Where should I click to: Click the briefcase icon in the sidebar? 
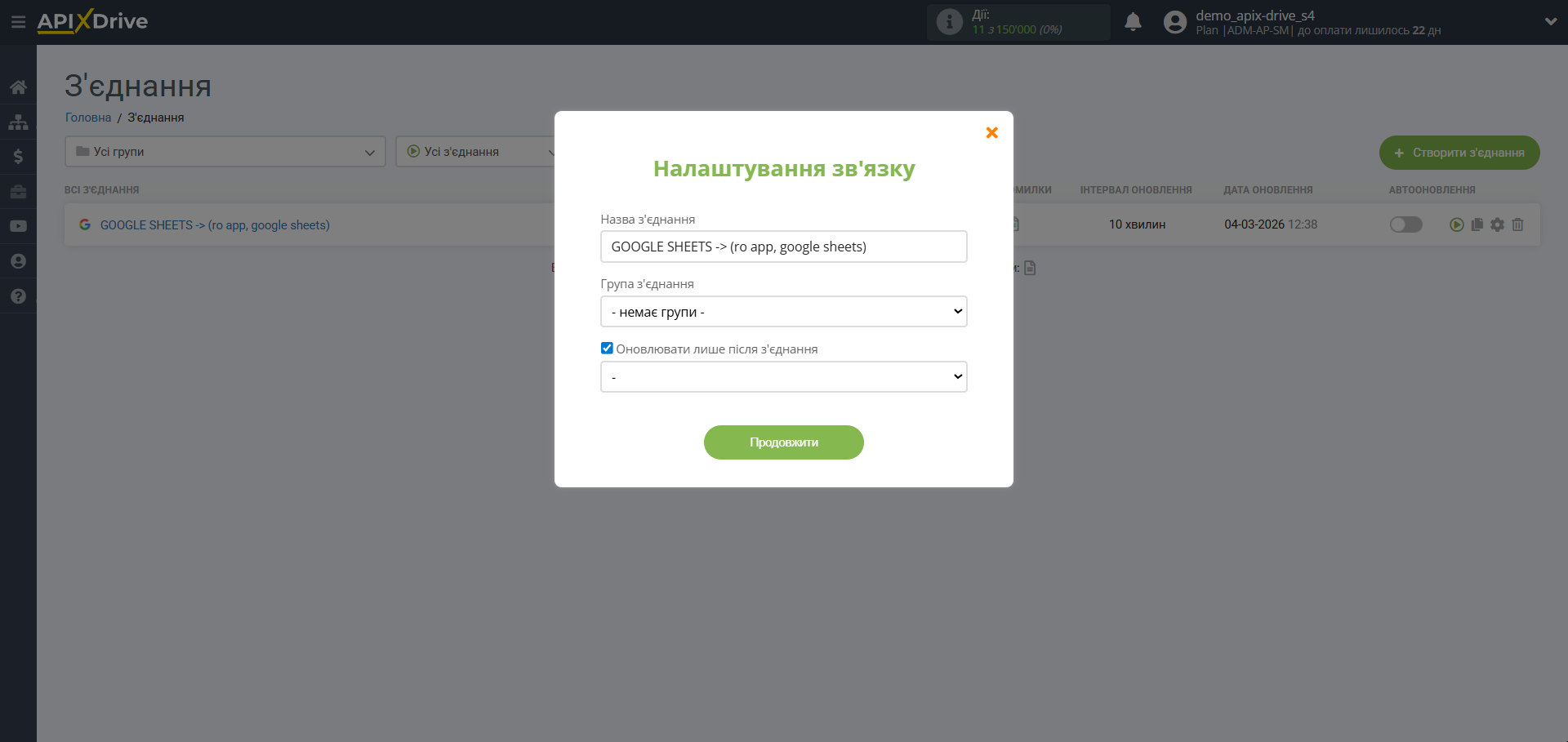(x=18, y=191)
